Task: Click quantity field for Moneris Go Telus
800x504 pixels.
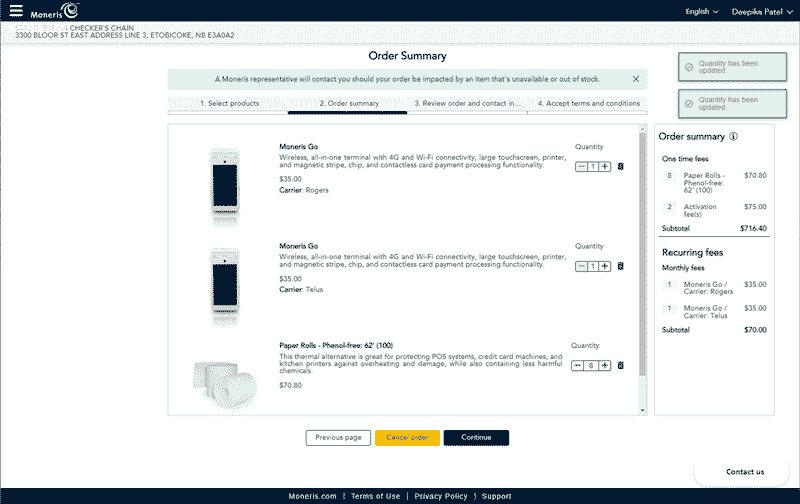Action: click(593, 266)
